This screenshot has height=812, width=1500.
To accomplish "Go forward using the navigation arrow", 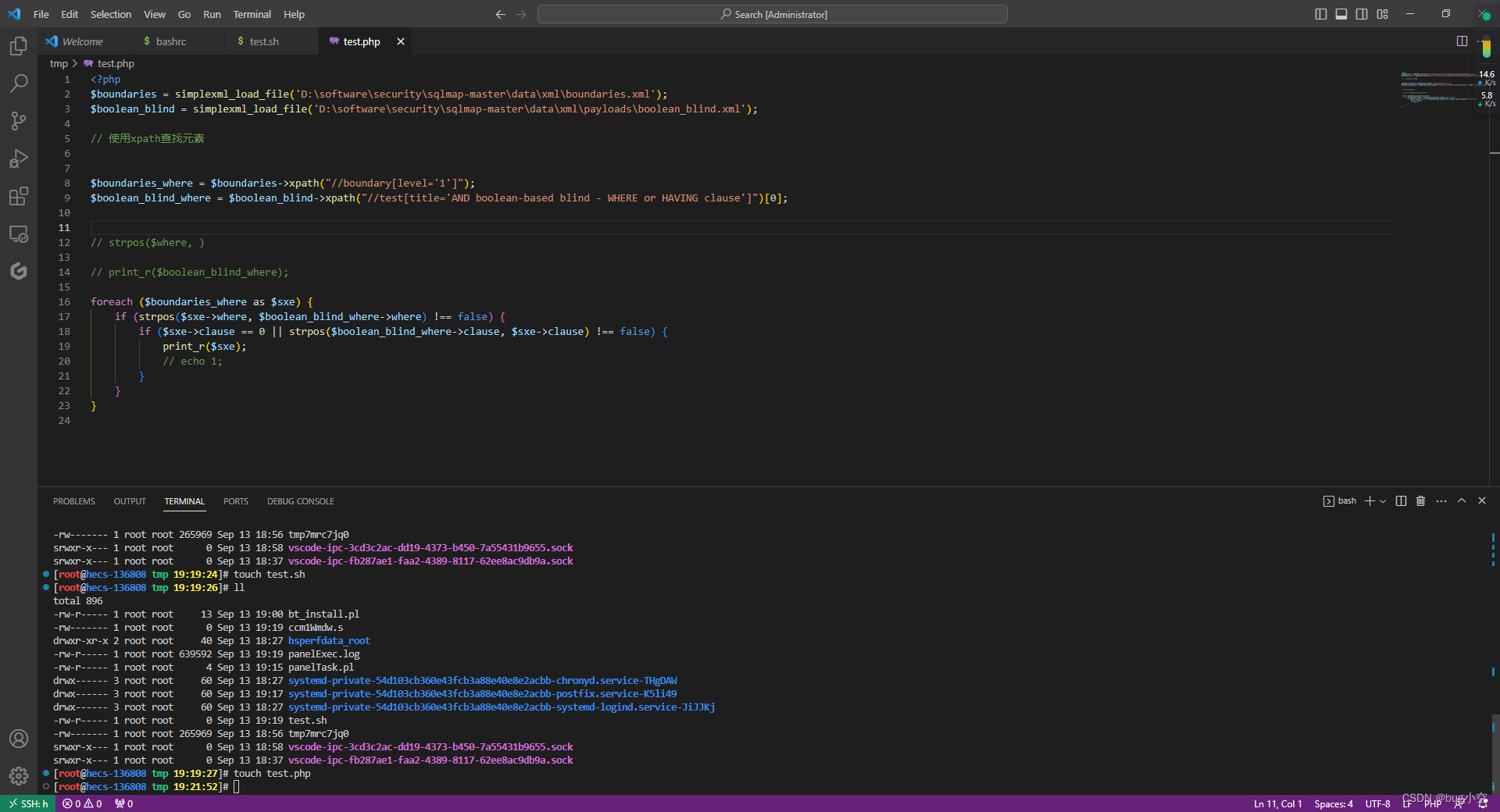I will click(521, 14).
